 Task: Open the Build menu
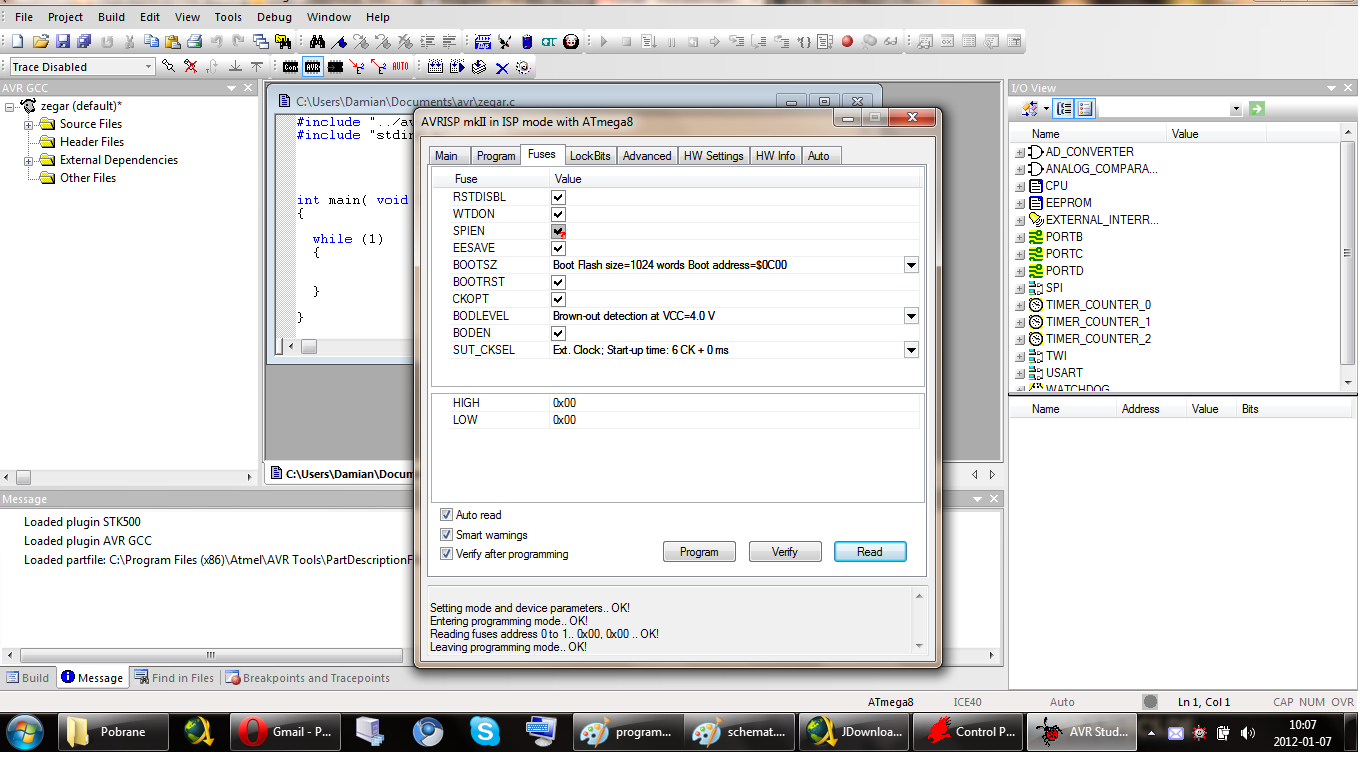pos(112,17)
